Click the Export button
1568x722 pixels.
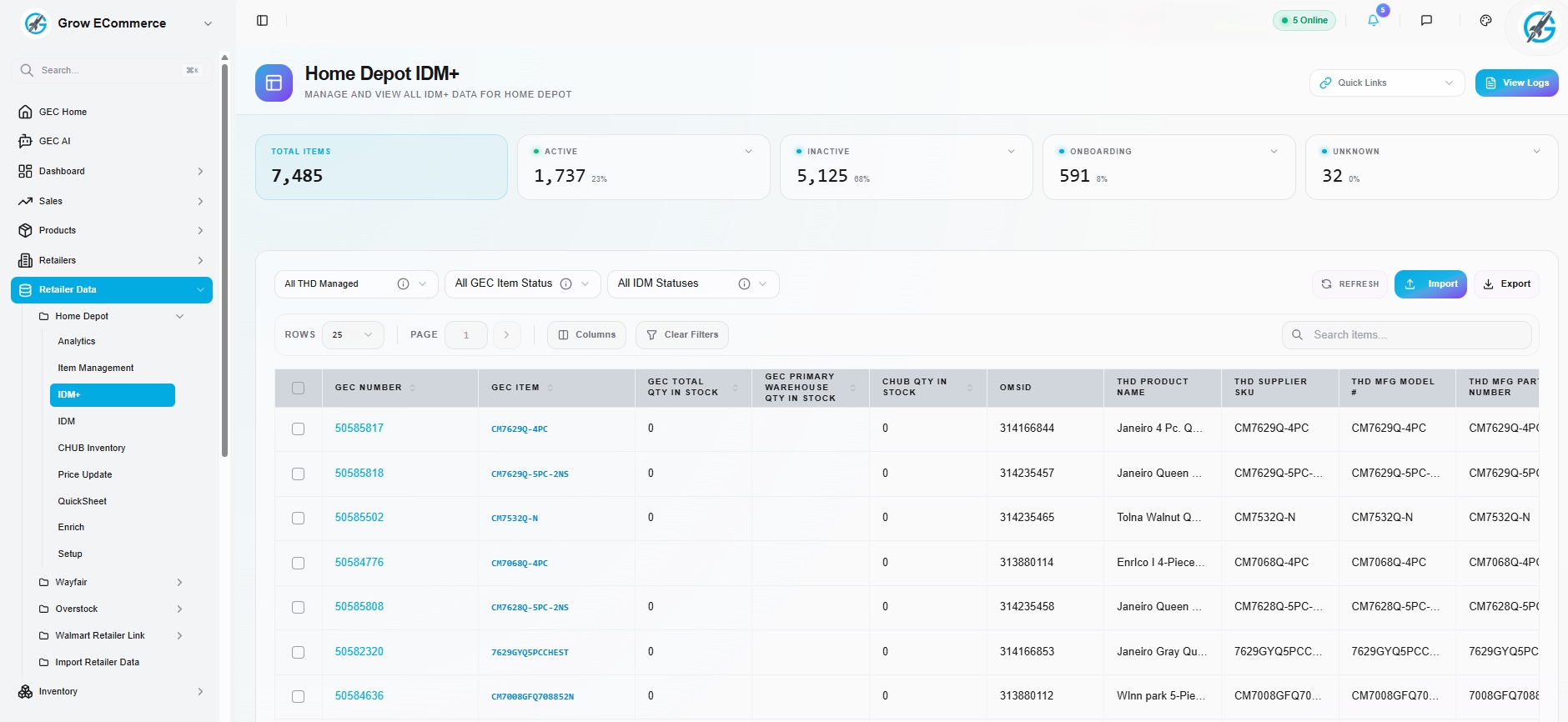(x=1506, y=283)
